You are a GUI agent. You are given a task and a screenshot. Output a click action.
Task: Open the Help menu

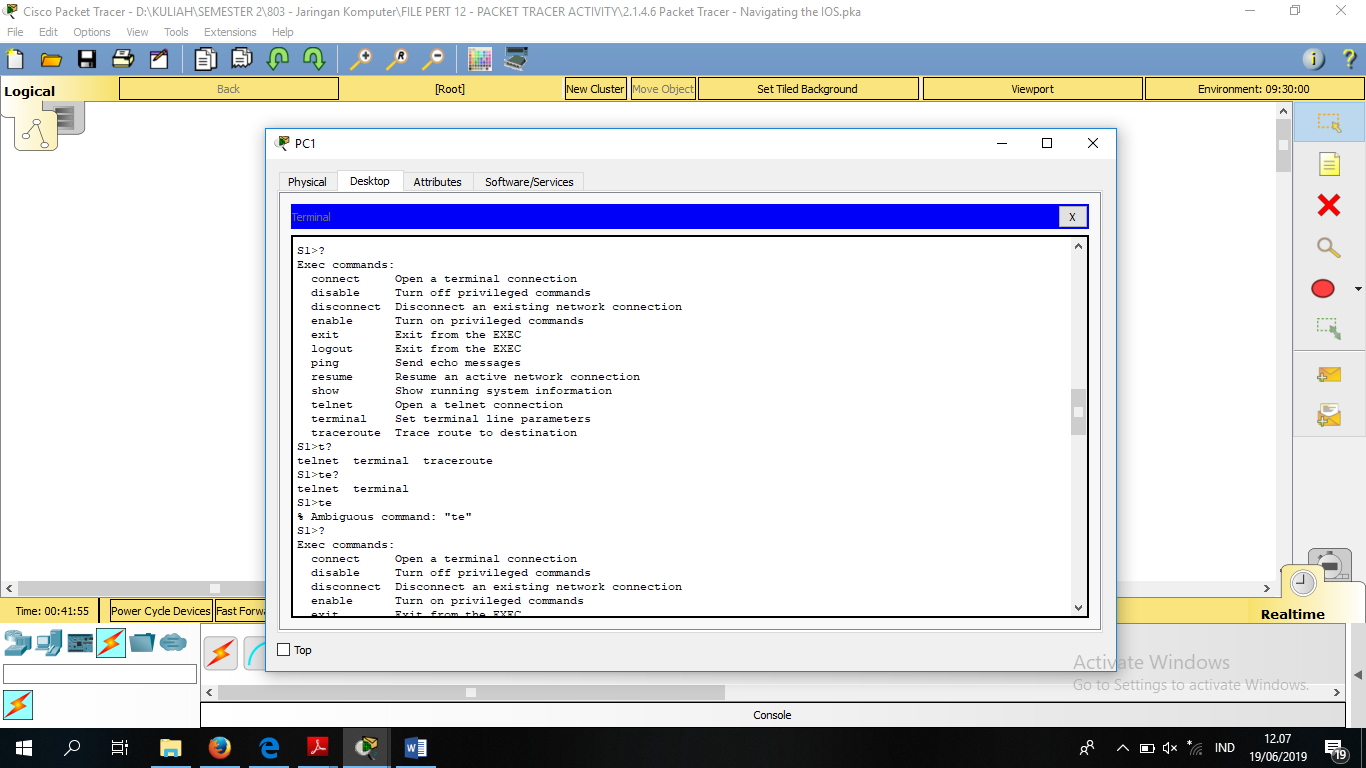point(283,32)
